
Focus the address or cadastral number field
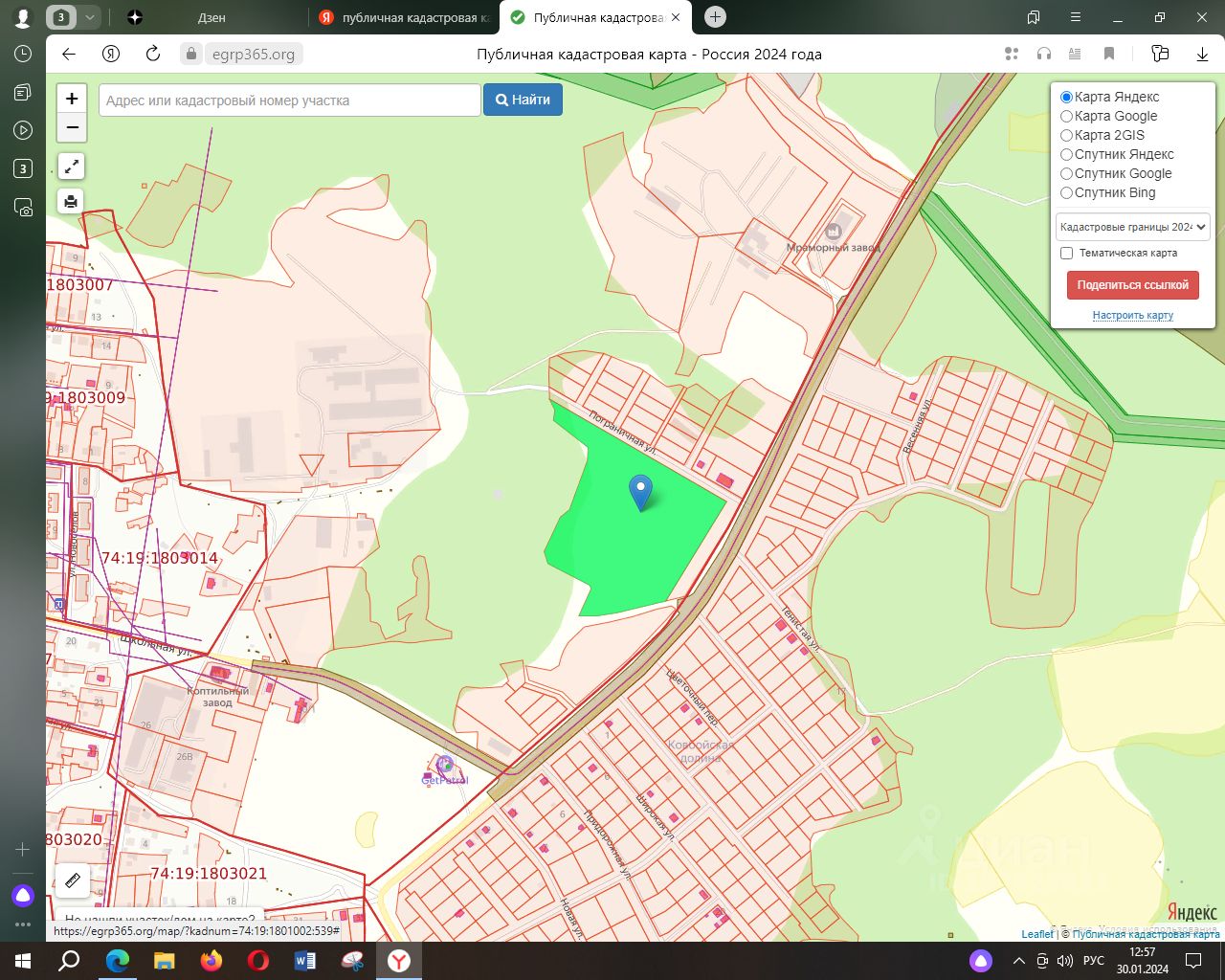tap(289, 100)
